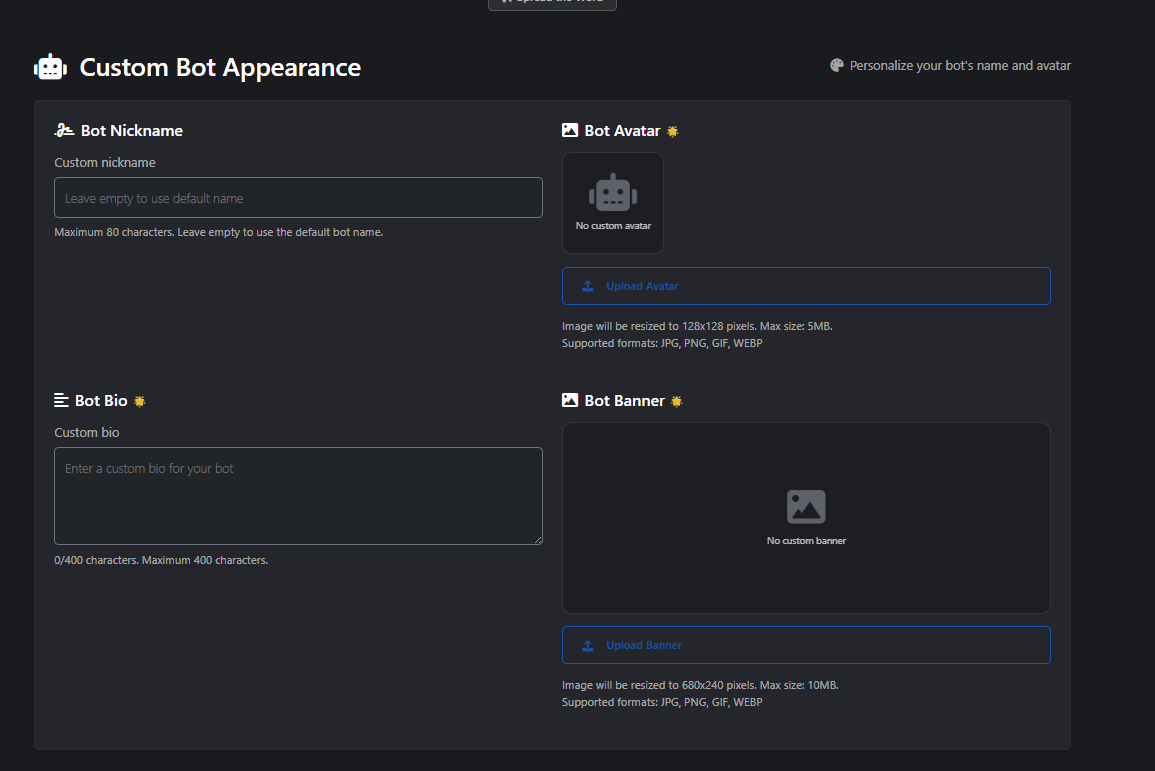The width and height of the screenshot is (1155, 771).
Task: Click the premium sun badge next to Bot Avatar
Action: click(x=673, y=130)
